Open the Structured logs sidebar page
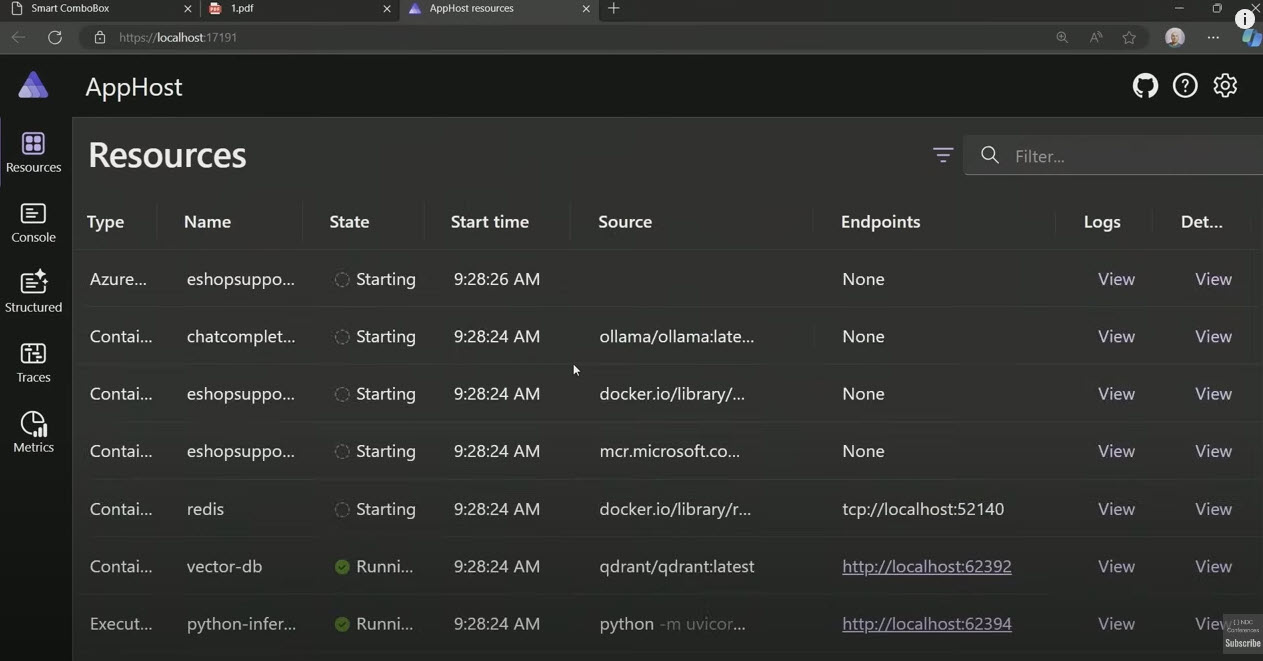Viewport: 1263px width, 661px height. pyautogui.click(x=33, y=292)
